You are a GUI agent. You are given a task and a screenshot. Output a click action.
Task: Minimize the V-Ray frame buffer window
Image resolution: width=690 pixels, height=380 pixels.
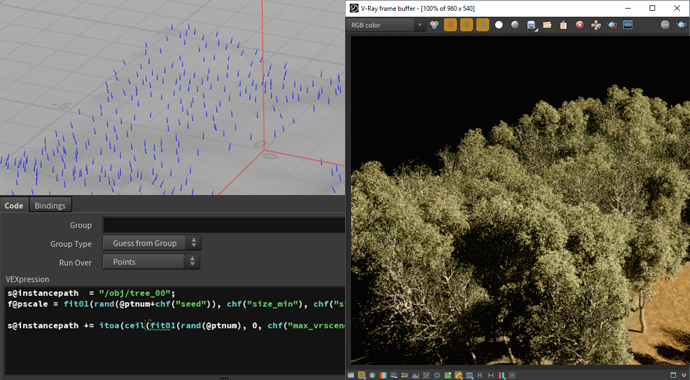pos(628,8)
